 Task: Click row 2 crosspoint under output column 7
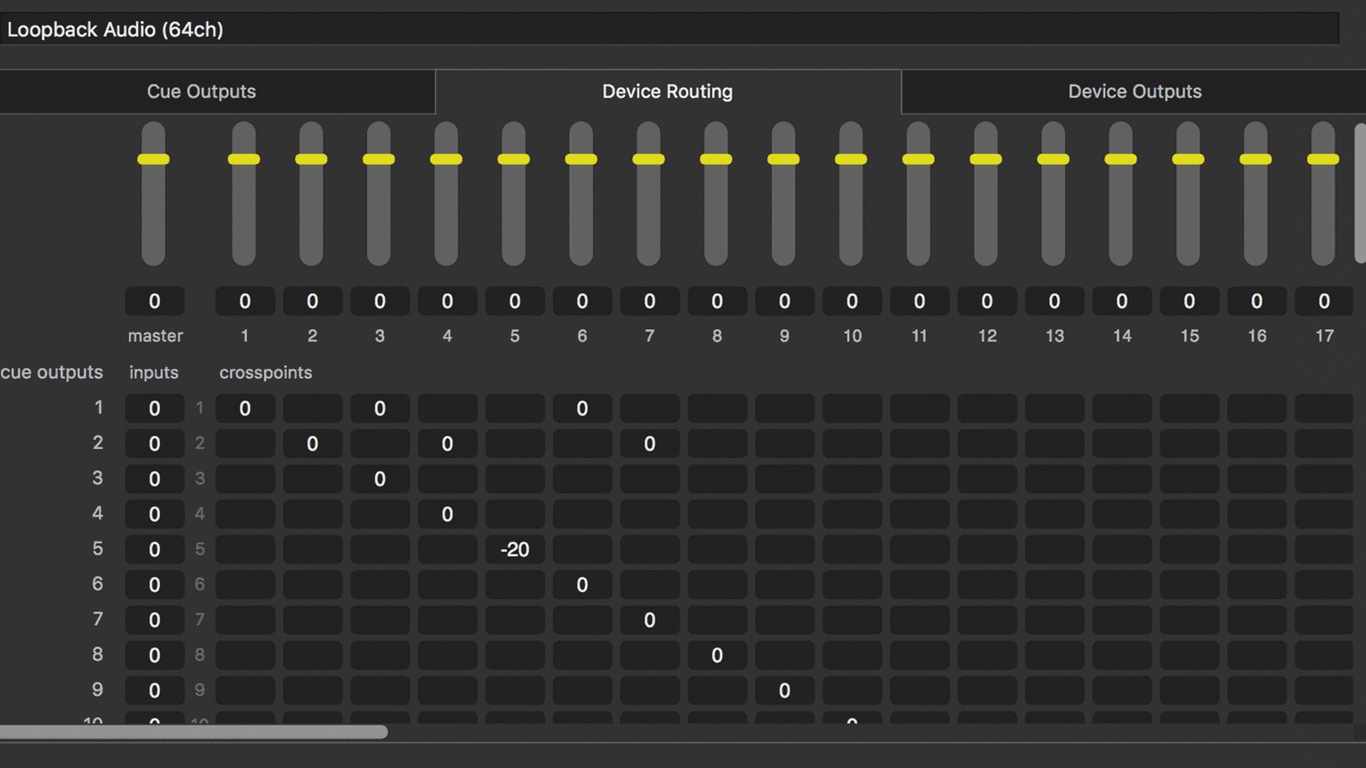point(650,444)
